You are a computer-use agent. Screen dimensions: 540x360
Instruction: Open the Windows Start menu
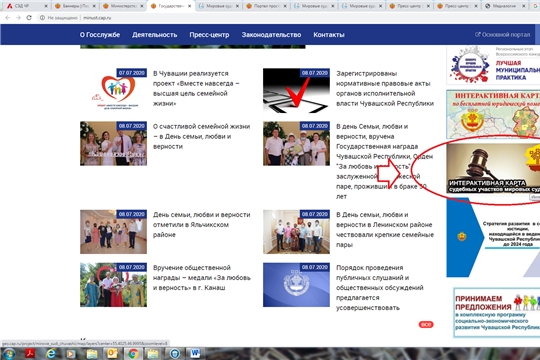click(x=8, y=354)
